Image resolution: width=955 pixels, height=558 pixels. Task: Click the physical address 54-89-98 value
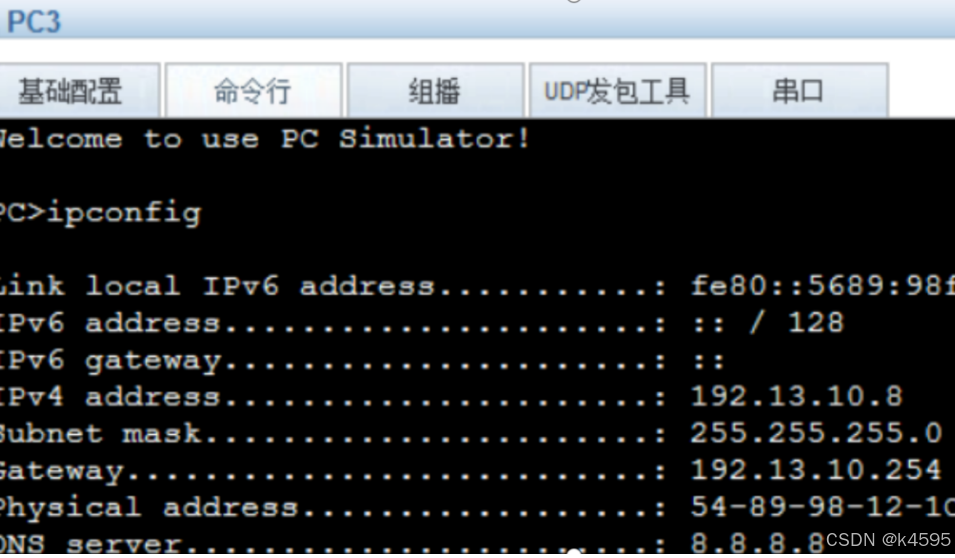(x=822, y=507)
